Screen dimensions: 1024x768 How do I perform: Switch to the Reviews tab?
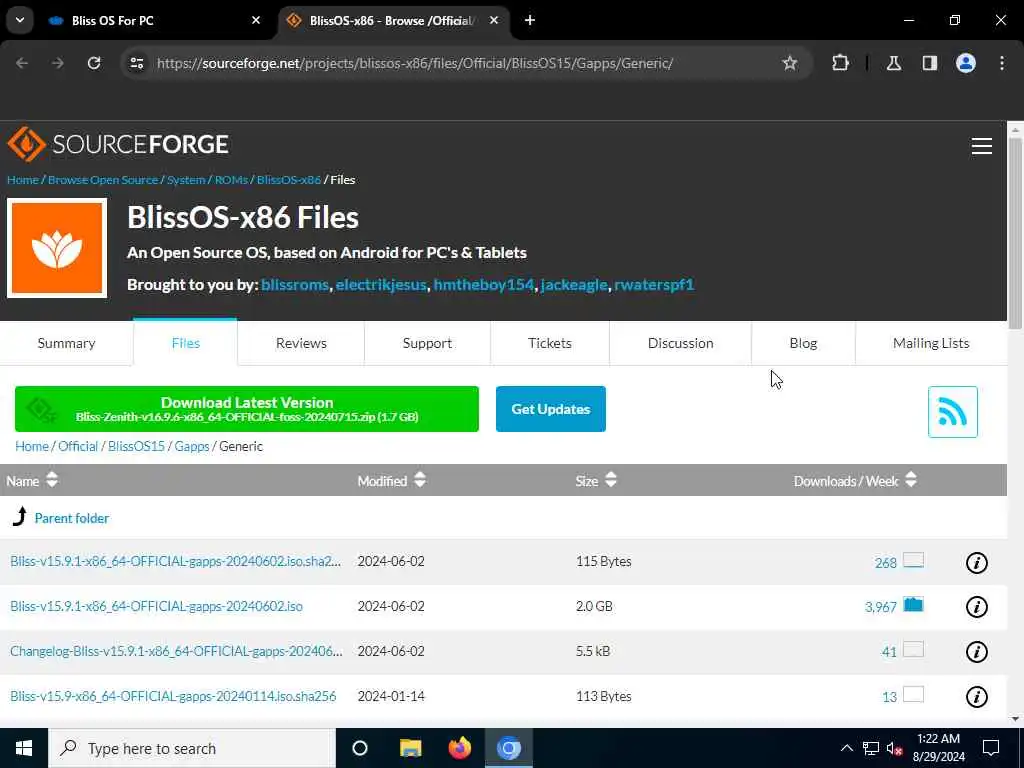pyautogui.click(x=301, y=344)
